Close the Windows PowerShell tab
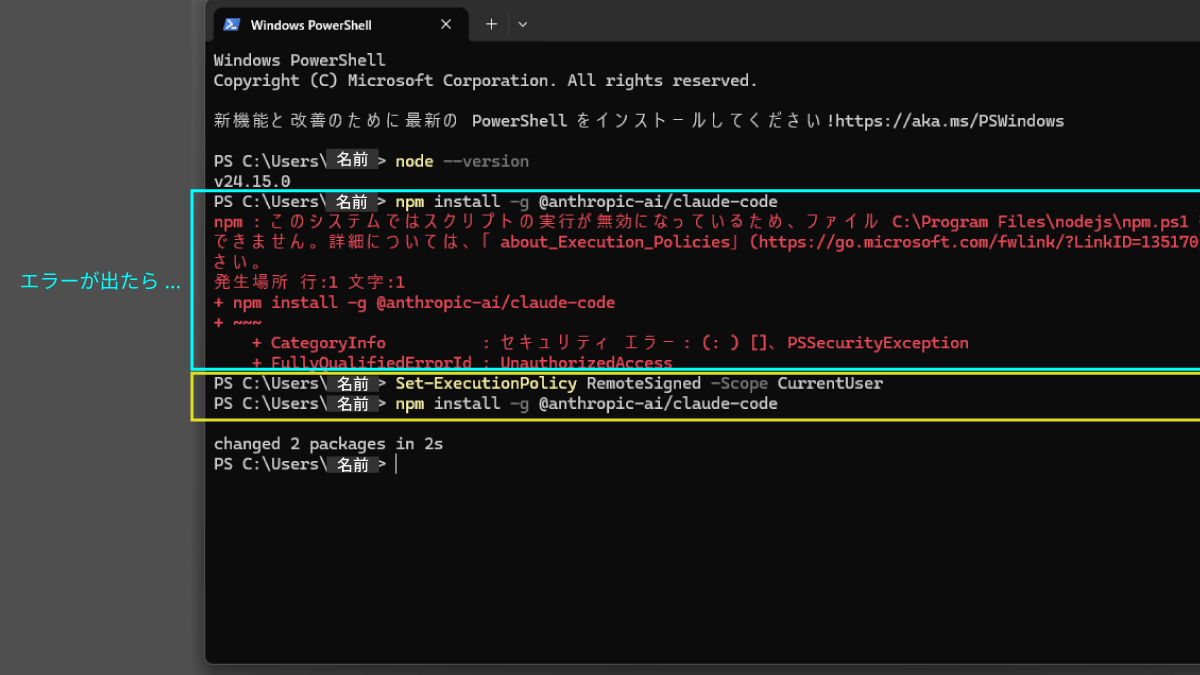The image size is (1200, 675). [447, 25]
